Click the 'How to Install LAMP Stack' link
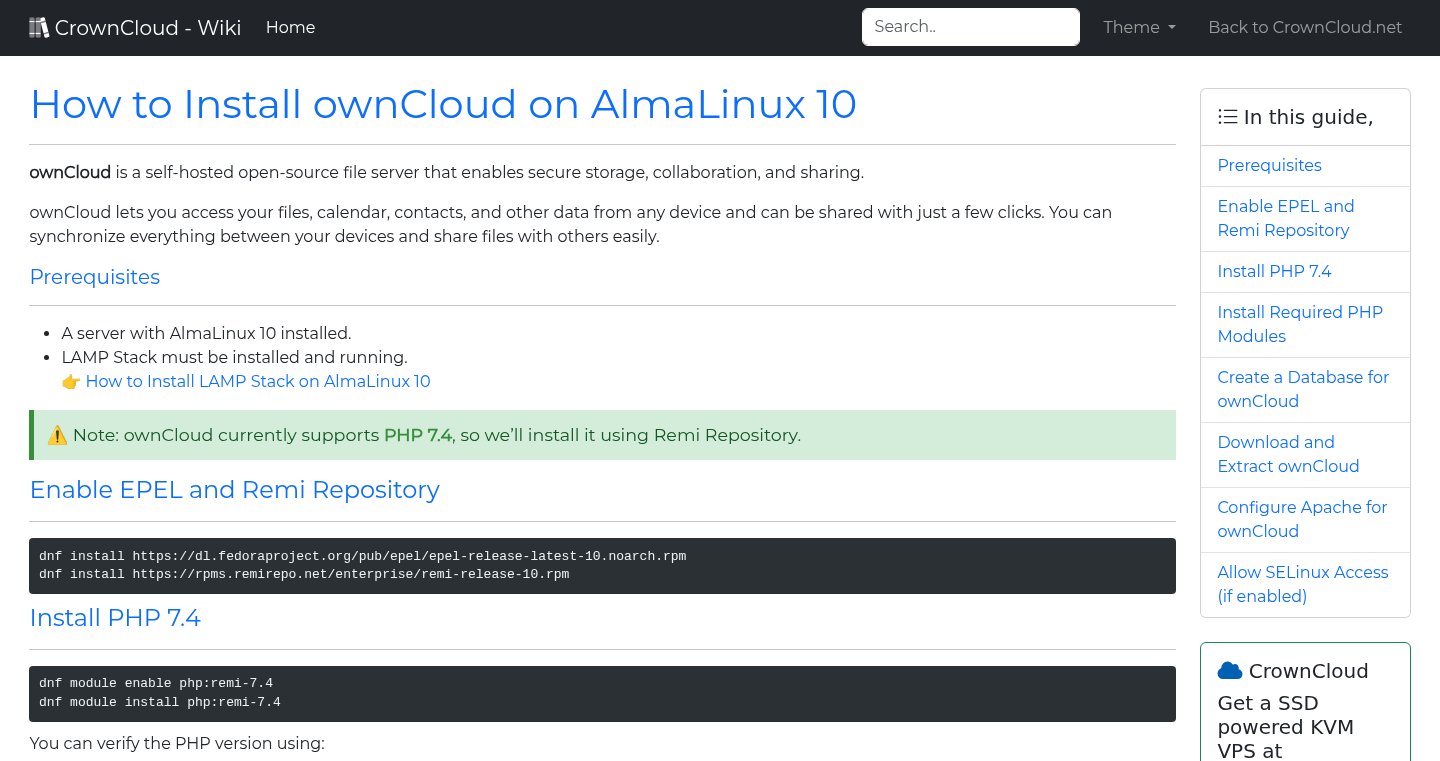 point(258,381)
